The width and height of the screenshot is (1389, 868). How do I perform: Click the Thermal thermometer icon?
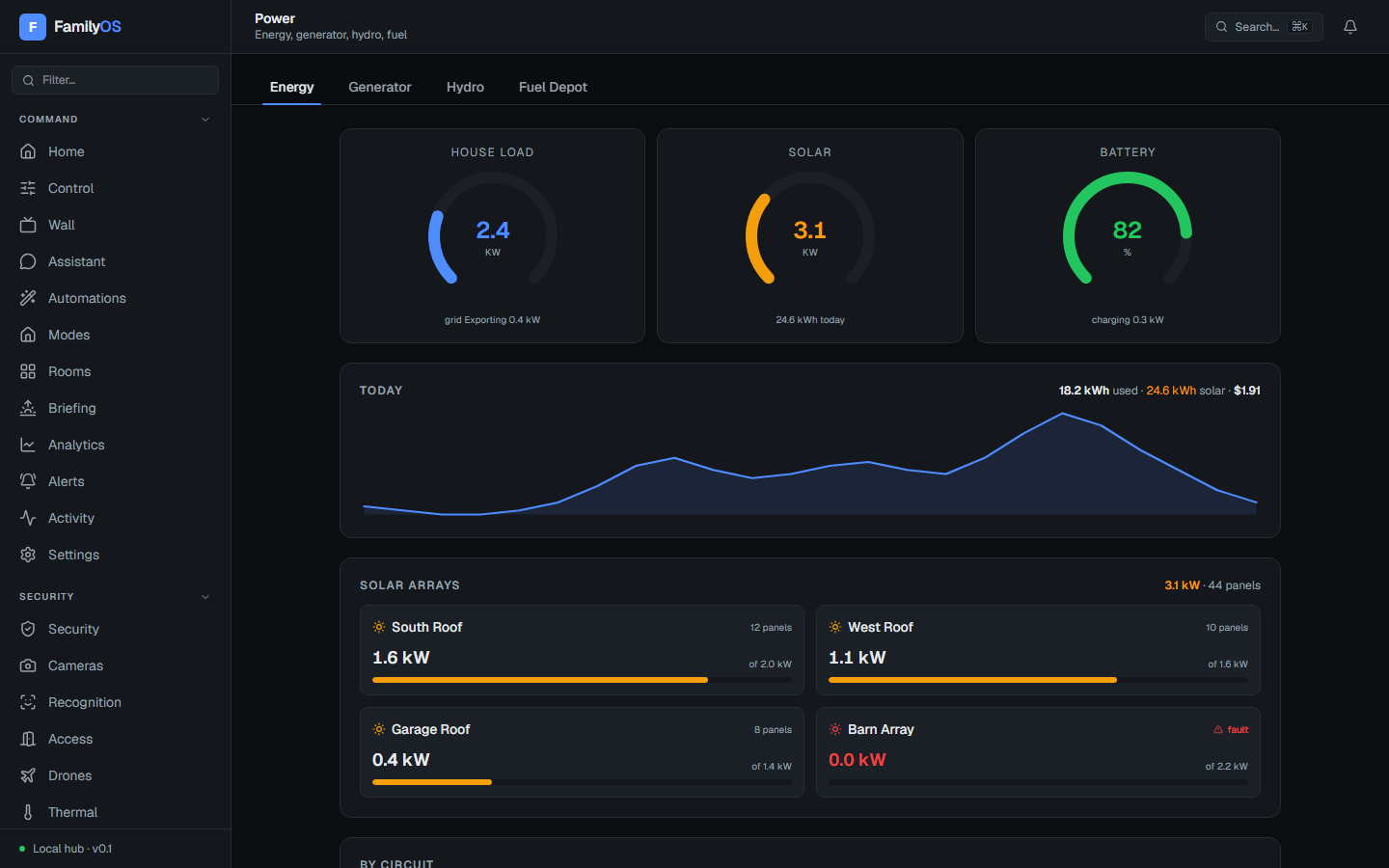coord(28,812)
